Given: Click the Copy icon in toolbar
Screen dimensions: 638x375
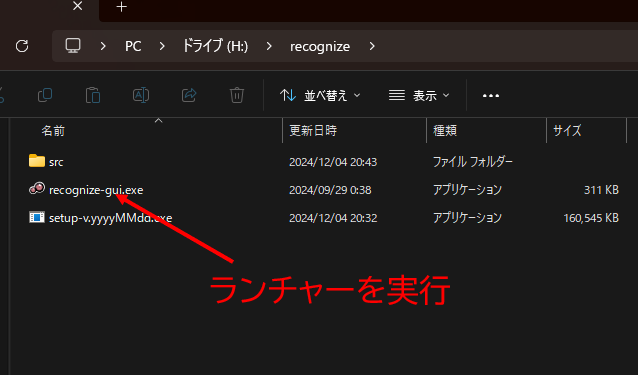Looking at the screenshot, I should [x=45, y=95].
